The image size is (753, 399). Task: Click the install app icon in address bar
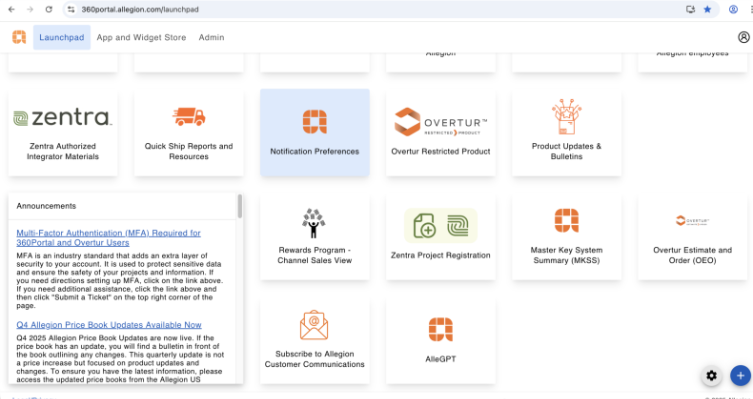[691, 9]
